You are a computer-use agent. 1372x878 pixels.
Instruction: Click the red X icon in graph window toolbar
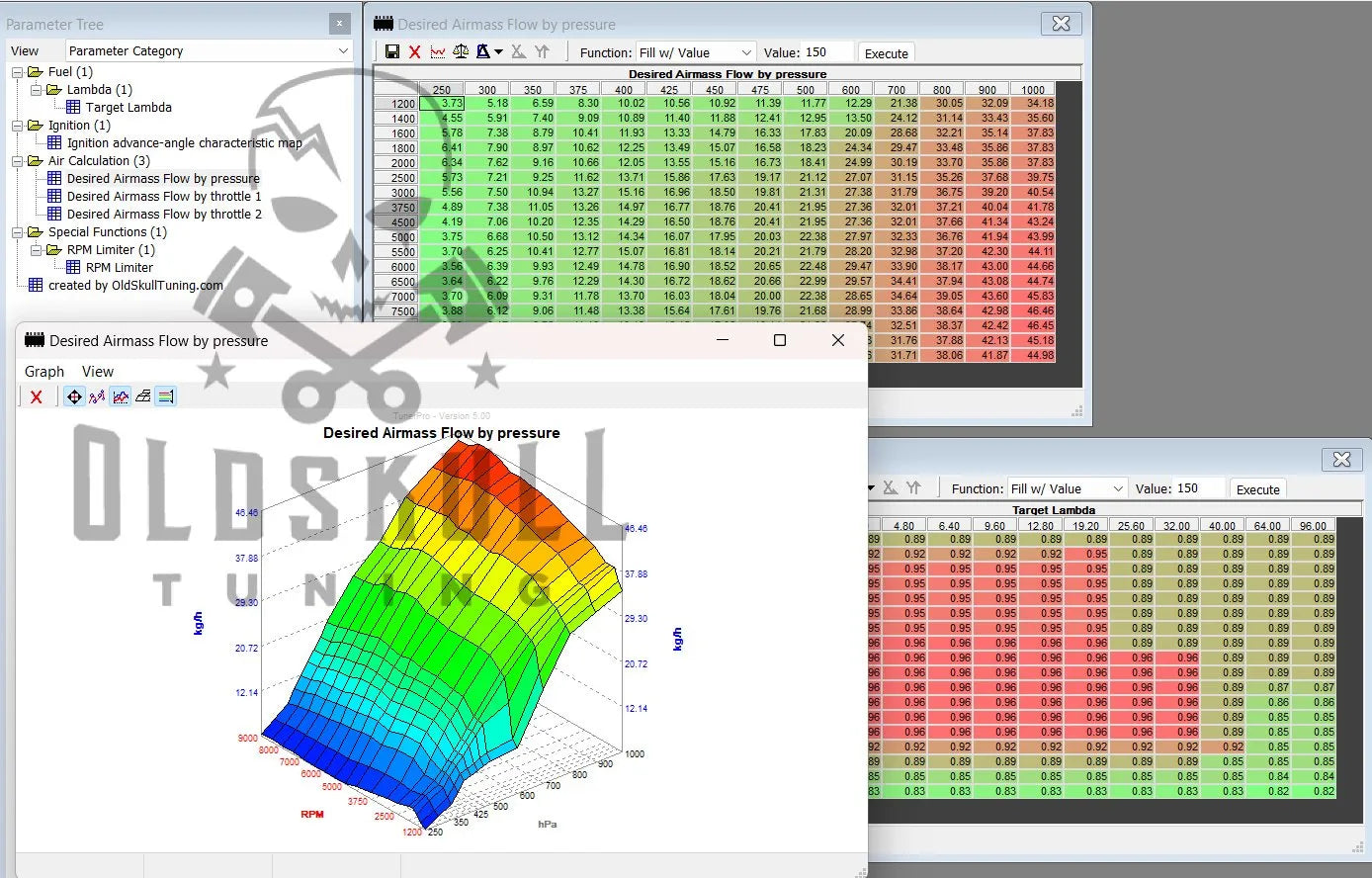coord(37,396)
